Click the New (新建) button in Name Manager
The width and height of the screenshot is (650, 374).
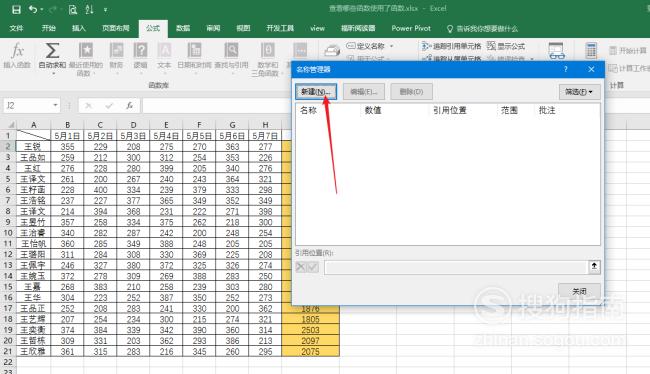coord(316,92)
